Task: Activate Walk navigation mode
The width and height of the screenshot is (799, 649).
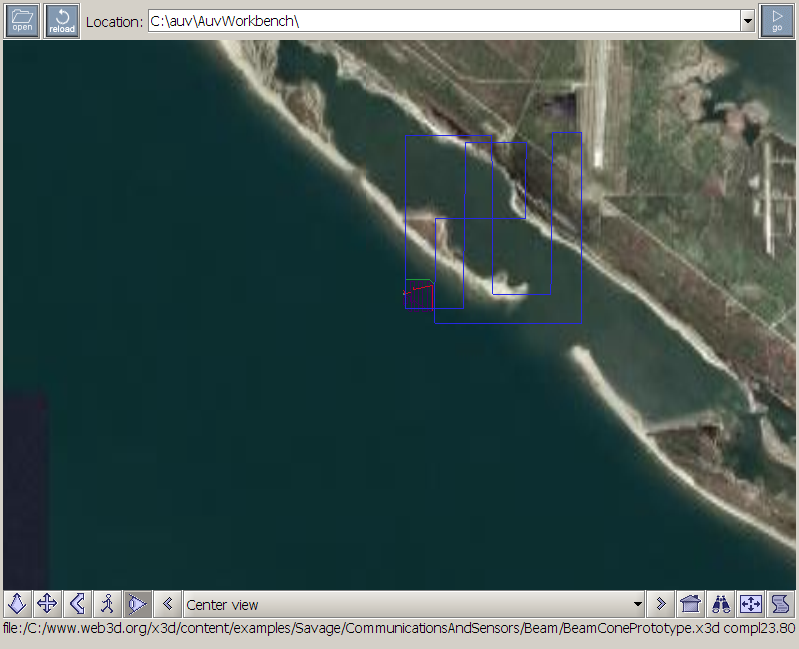Action: (107, 604)
